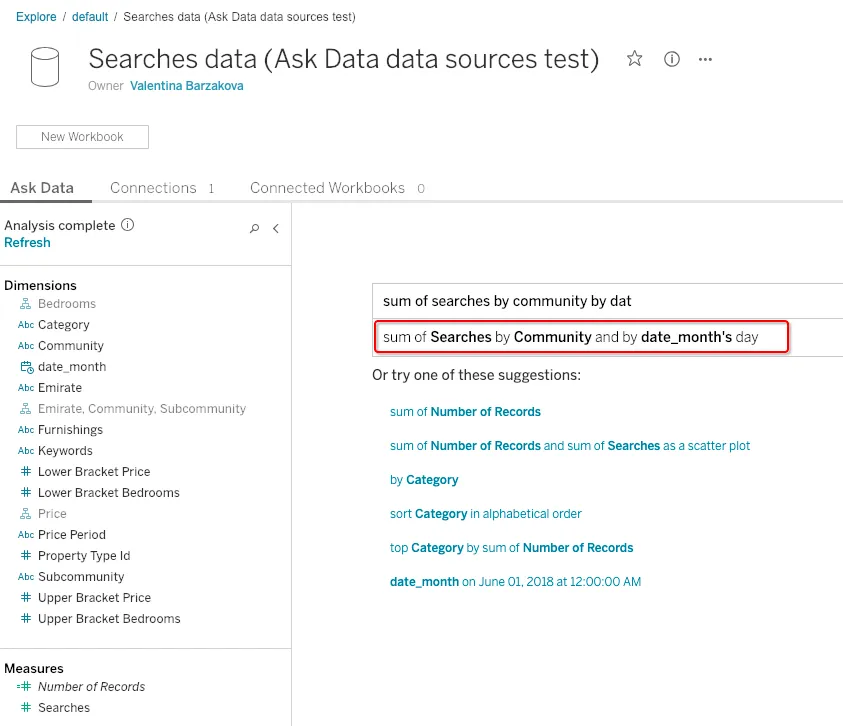Click the favorite star icon
Image resolution: width=843 pixels, height=726 pixels.
634,59
